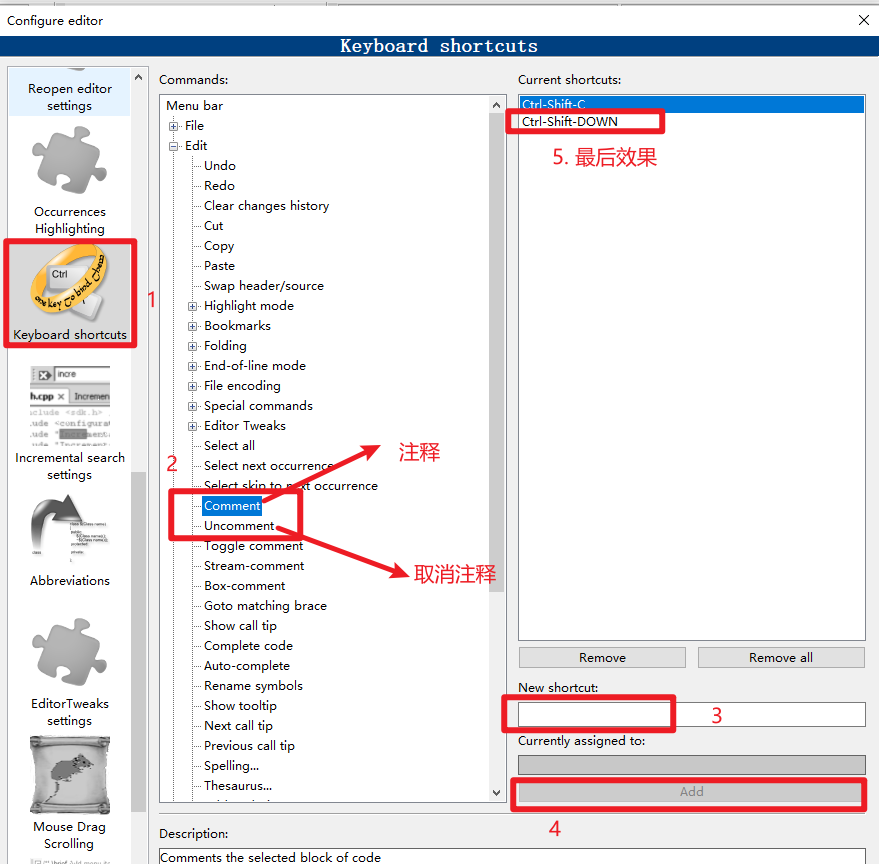Select the Show call tip command
The width and height of the screenshot is (879, 864).
tap(240, 626)
